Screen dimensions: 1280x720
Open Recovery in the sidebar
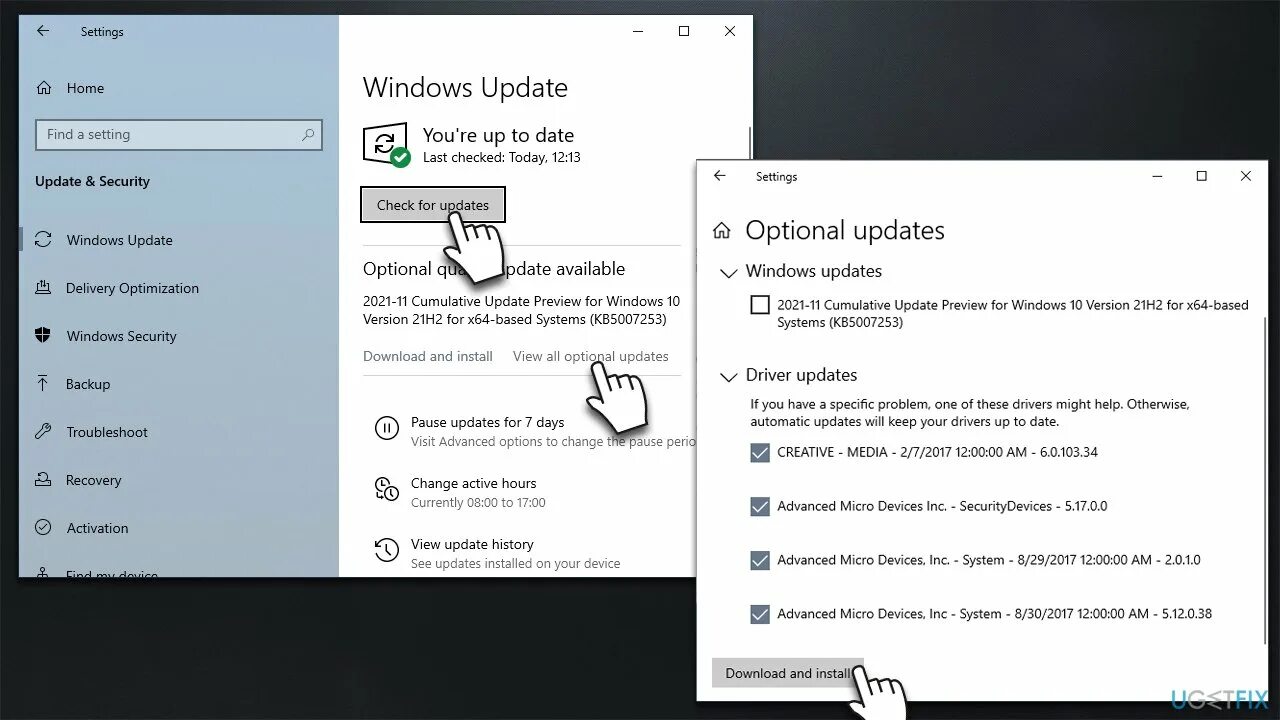click(93, 480)
